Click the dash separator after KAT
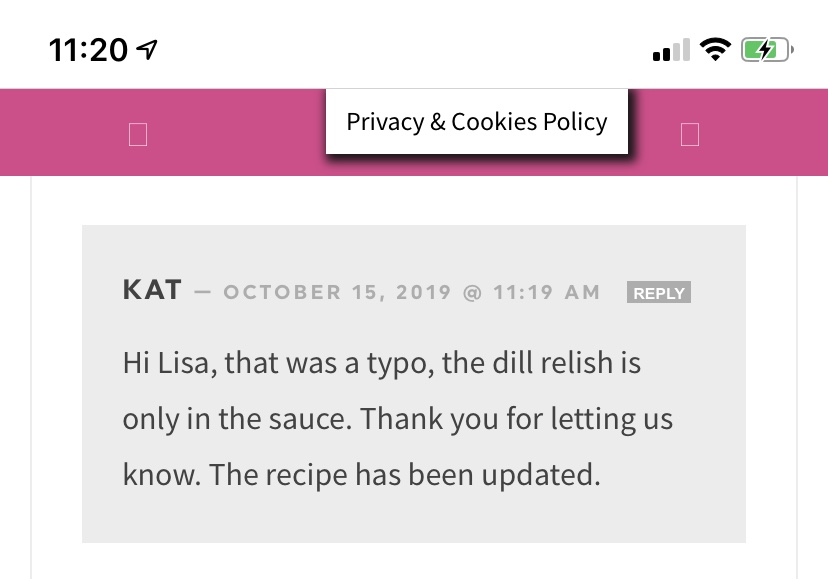Screen dimensions: 828x579 click(x=203, y=292)
